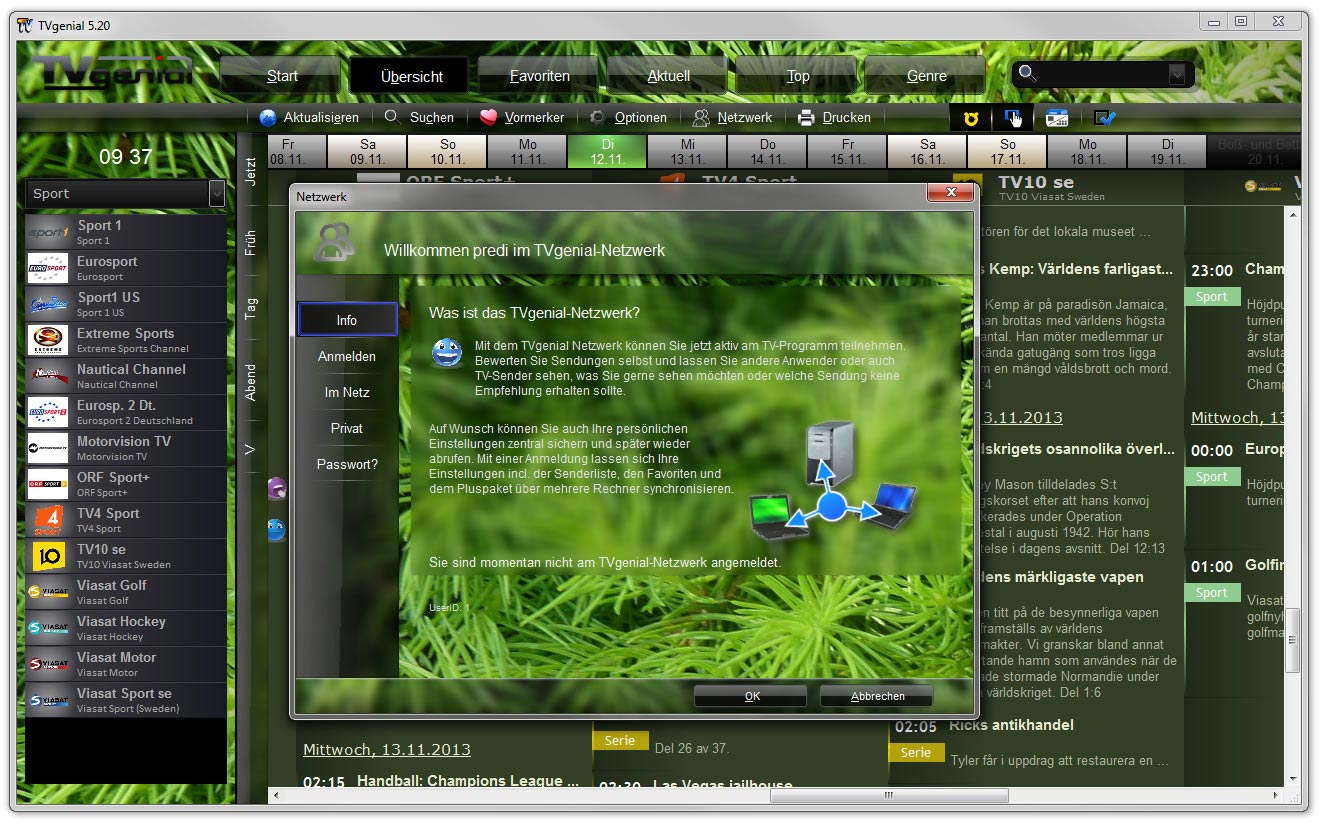Viewport: 1321px width, 826px height.
Task: Select the Früh time-of-day tab
Action: tap(251, 243)
